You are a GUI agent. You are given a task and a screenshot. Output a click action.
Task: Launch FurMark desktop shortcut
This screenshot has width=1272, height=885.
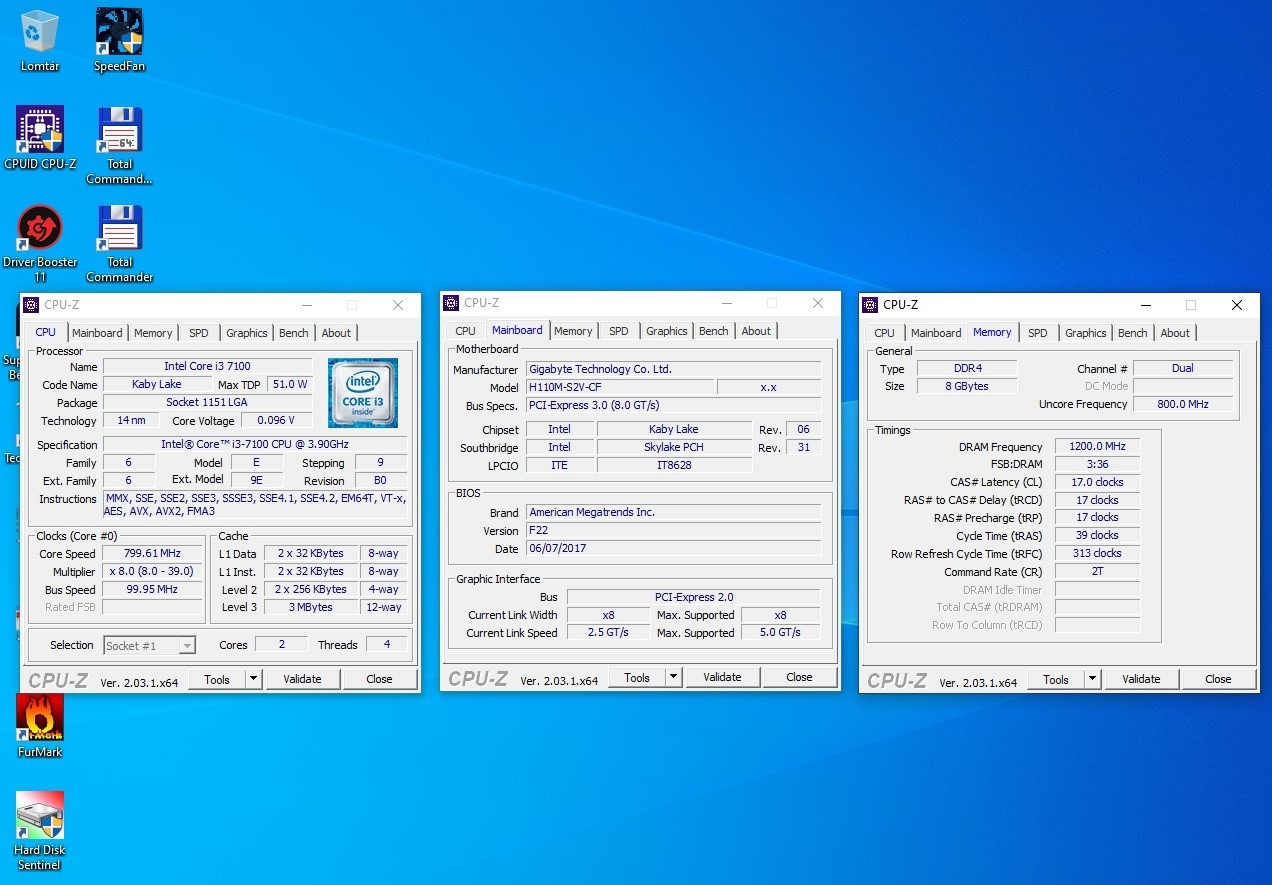coord(40,726)
